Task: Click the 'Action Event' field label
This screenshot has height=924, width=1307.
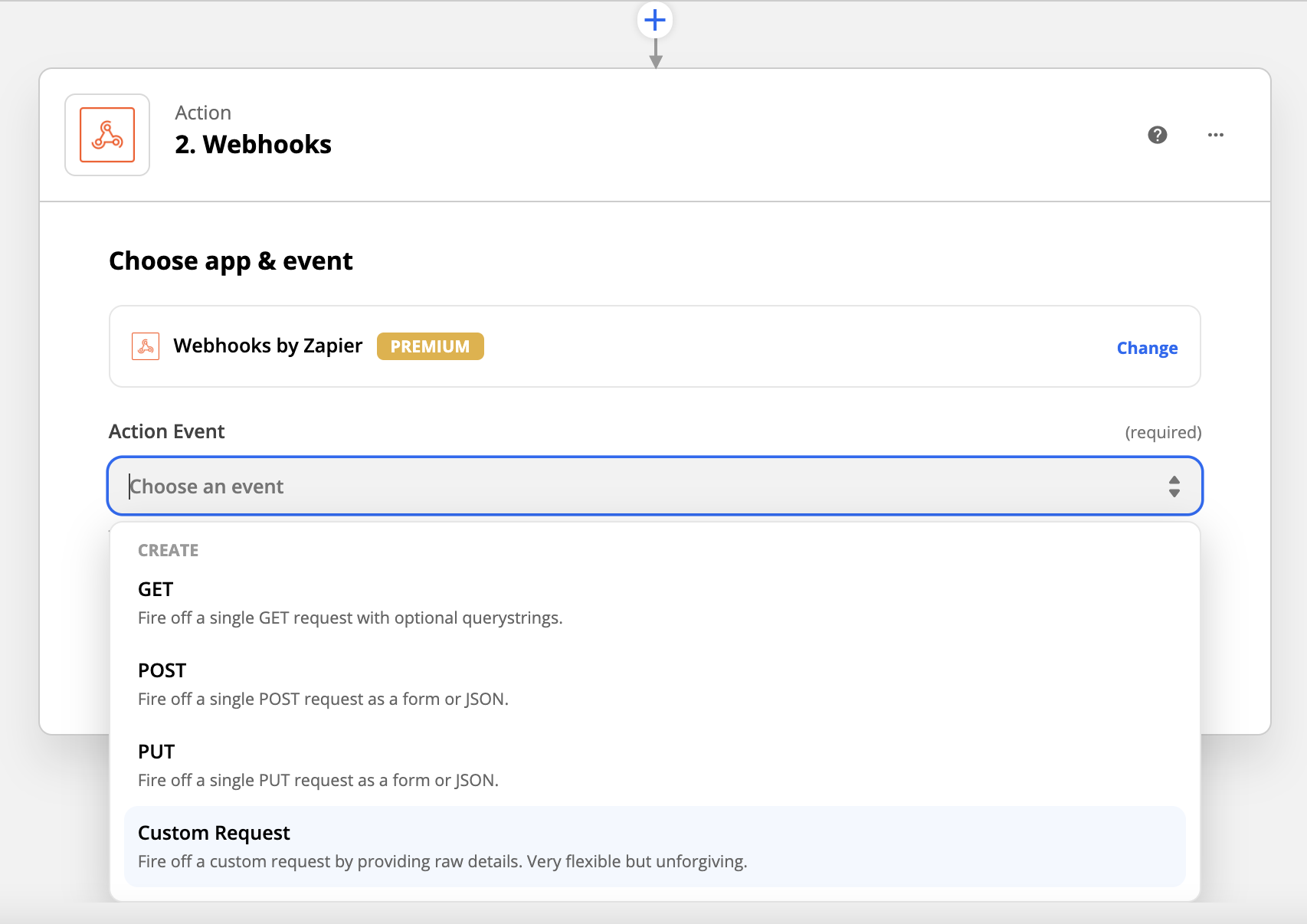Action: point(167,431)
